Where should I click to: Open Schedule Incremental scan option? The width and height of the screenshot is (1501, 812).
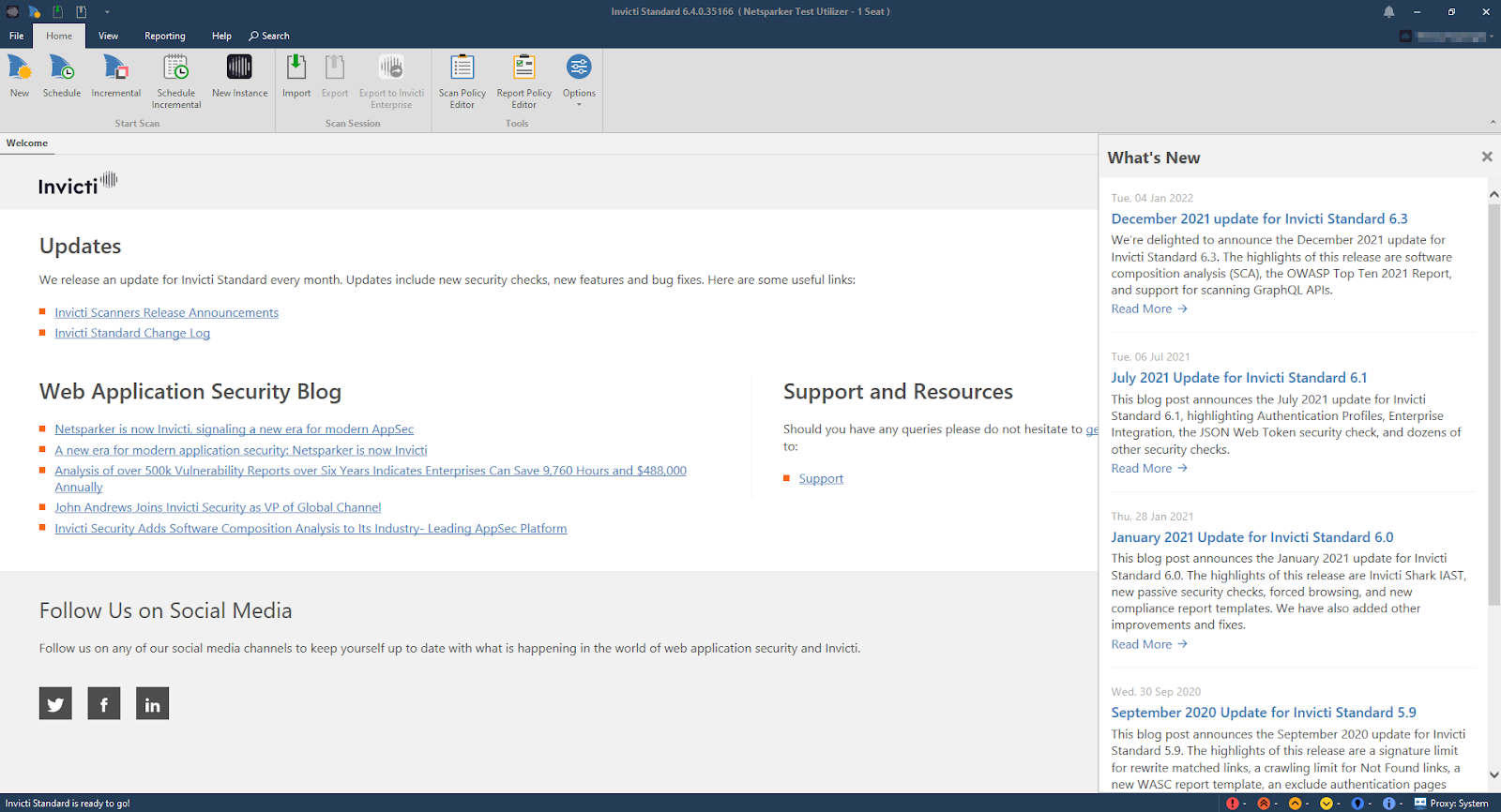coord(176,82)
